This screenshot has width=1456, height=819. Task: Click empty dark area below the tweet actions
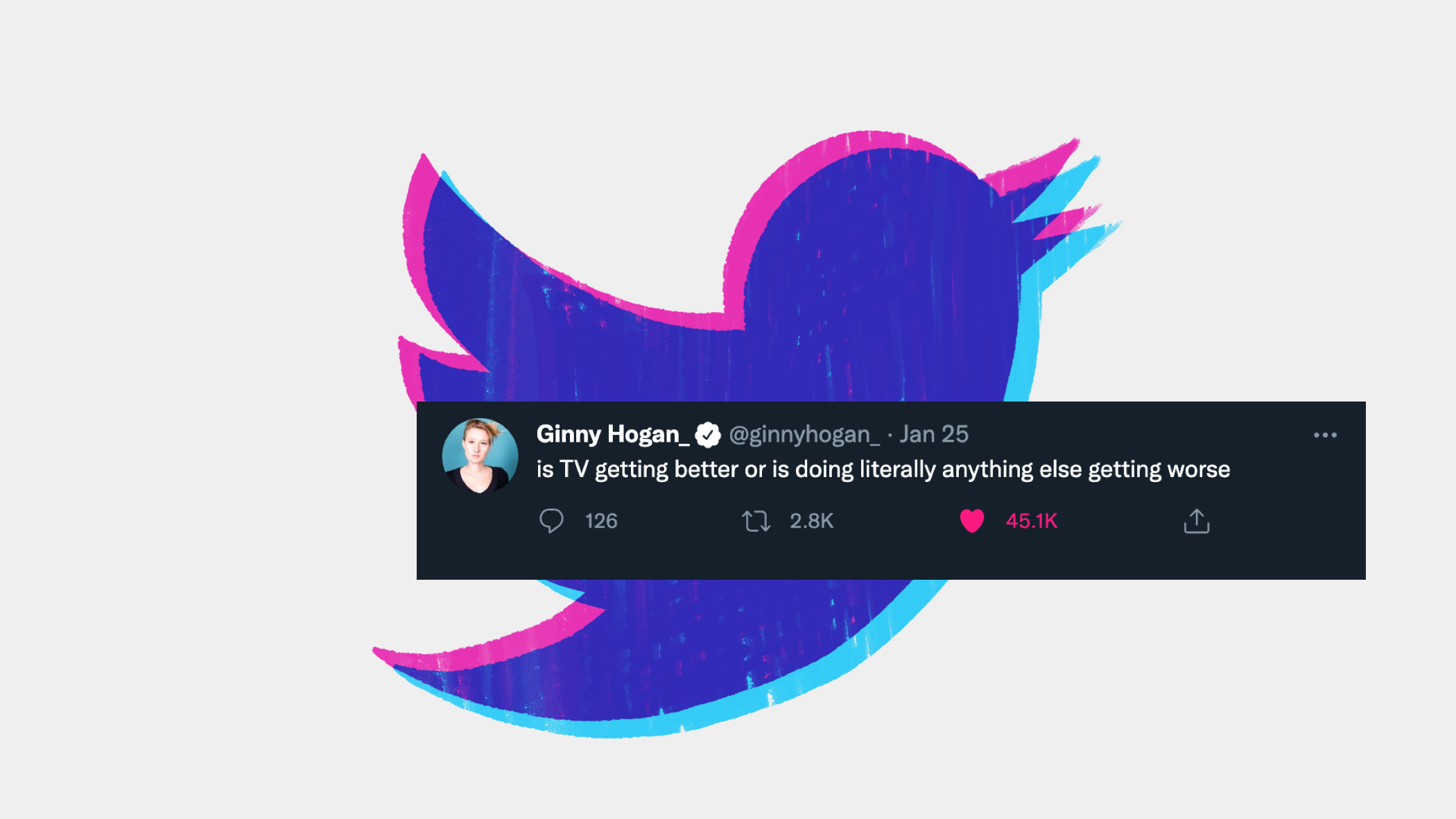pyautogui.click(x=891, y=558)
